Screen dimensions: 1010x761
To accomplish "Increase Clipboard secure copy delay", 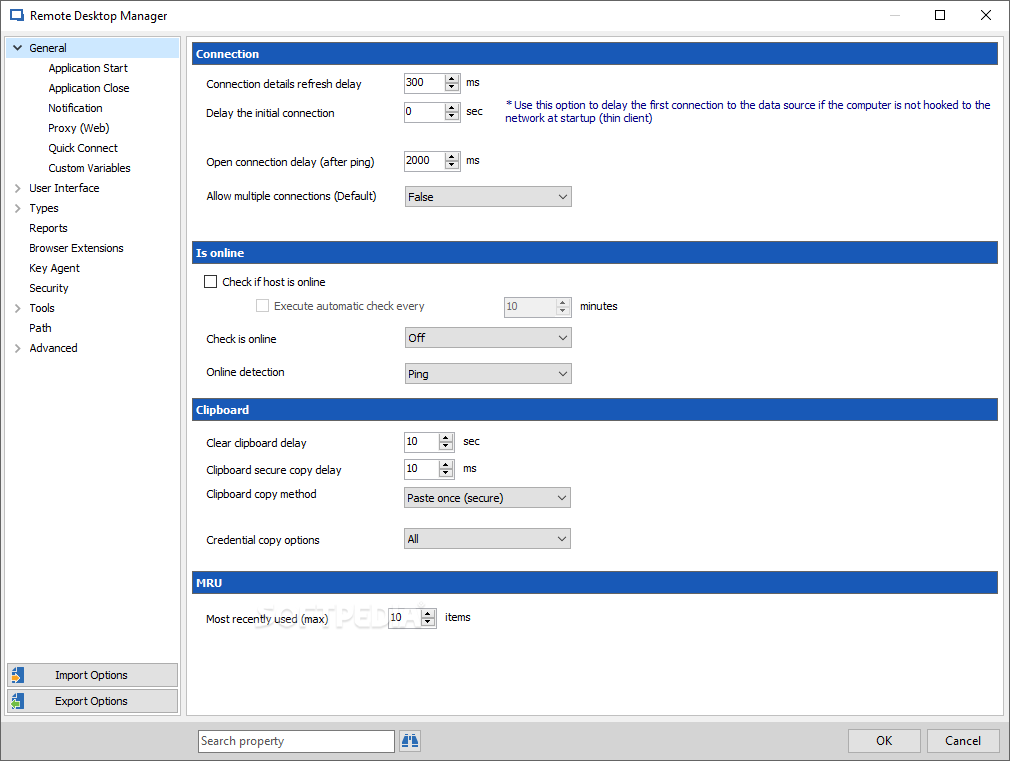I will click(446, 465).
